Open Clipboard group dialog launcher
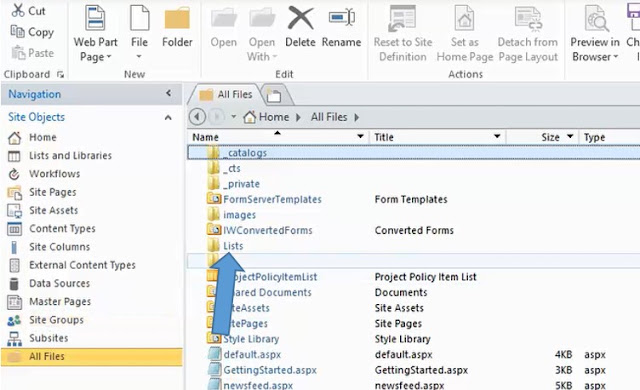 click(x=60, y=74)
